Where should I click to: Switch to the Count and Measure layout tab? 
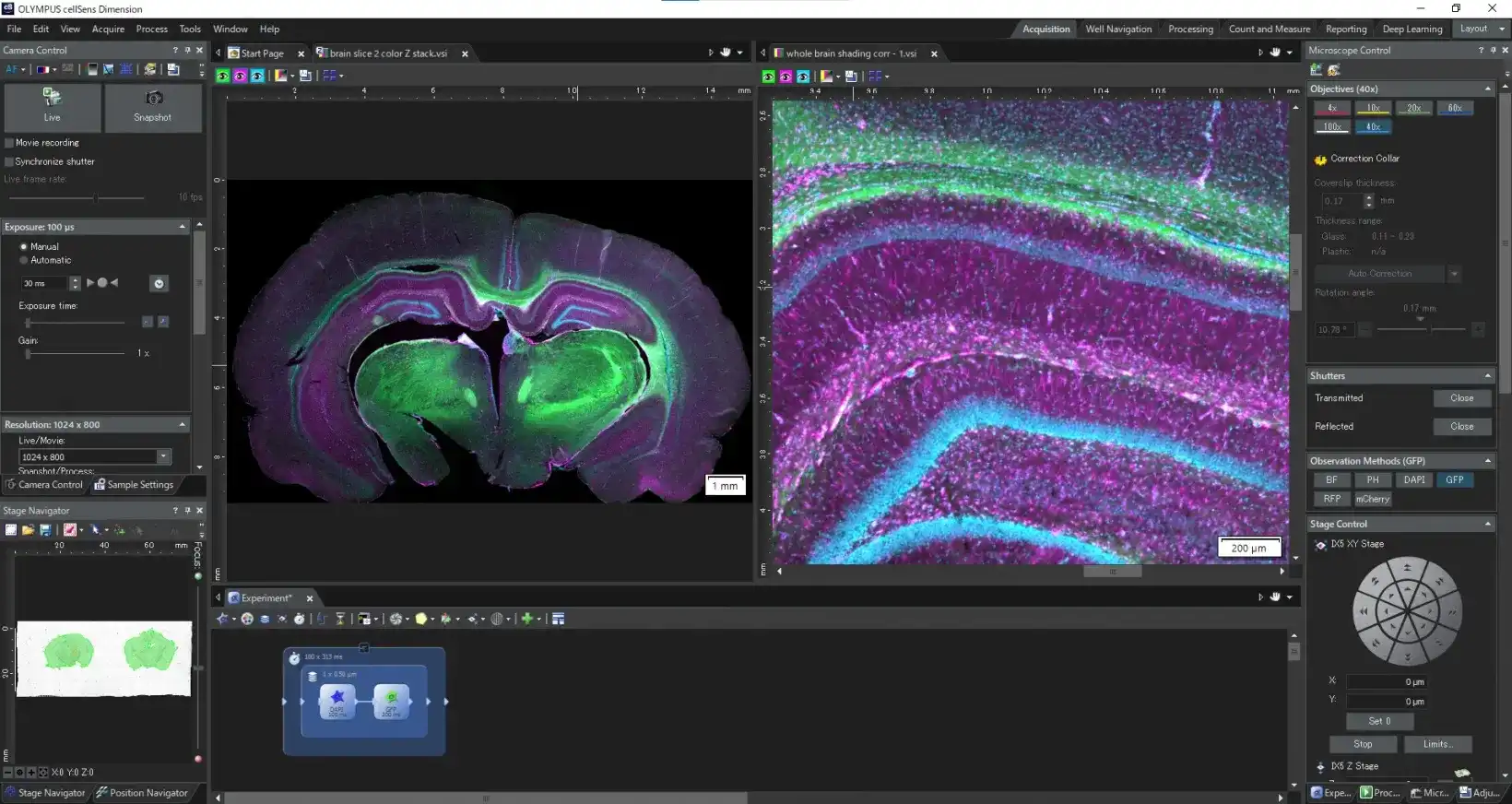pos(1269,29)
